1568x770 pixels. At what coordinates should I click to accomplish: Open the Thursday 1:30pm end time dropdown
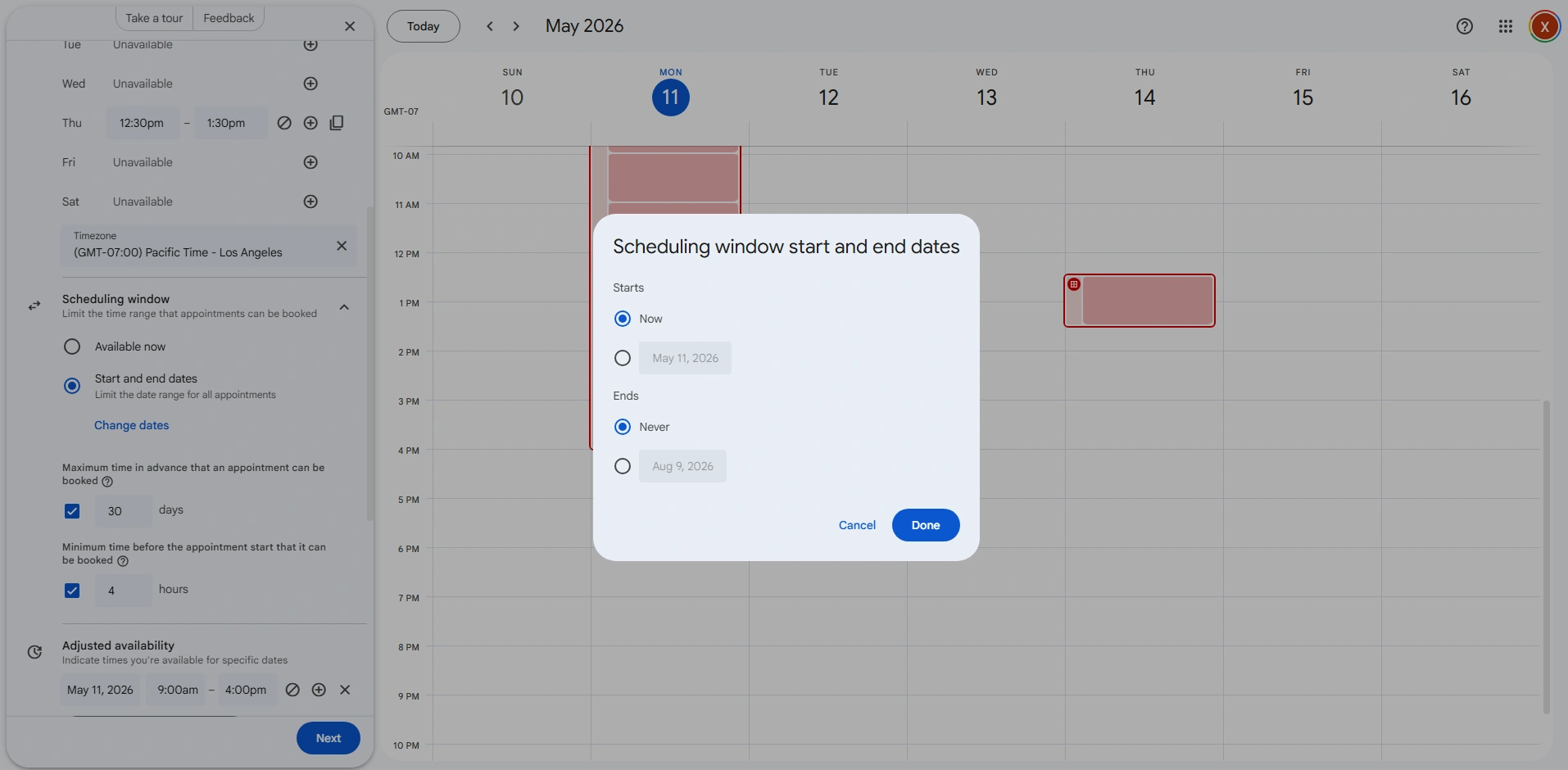click(230, 123)
